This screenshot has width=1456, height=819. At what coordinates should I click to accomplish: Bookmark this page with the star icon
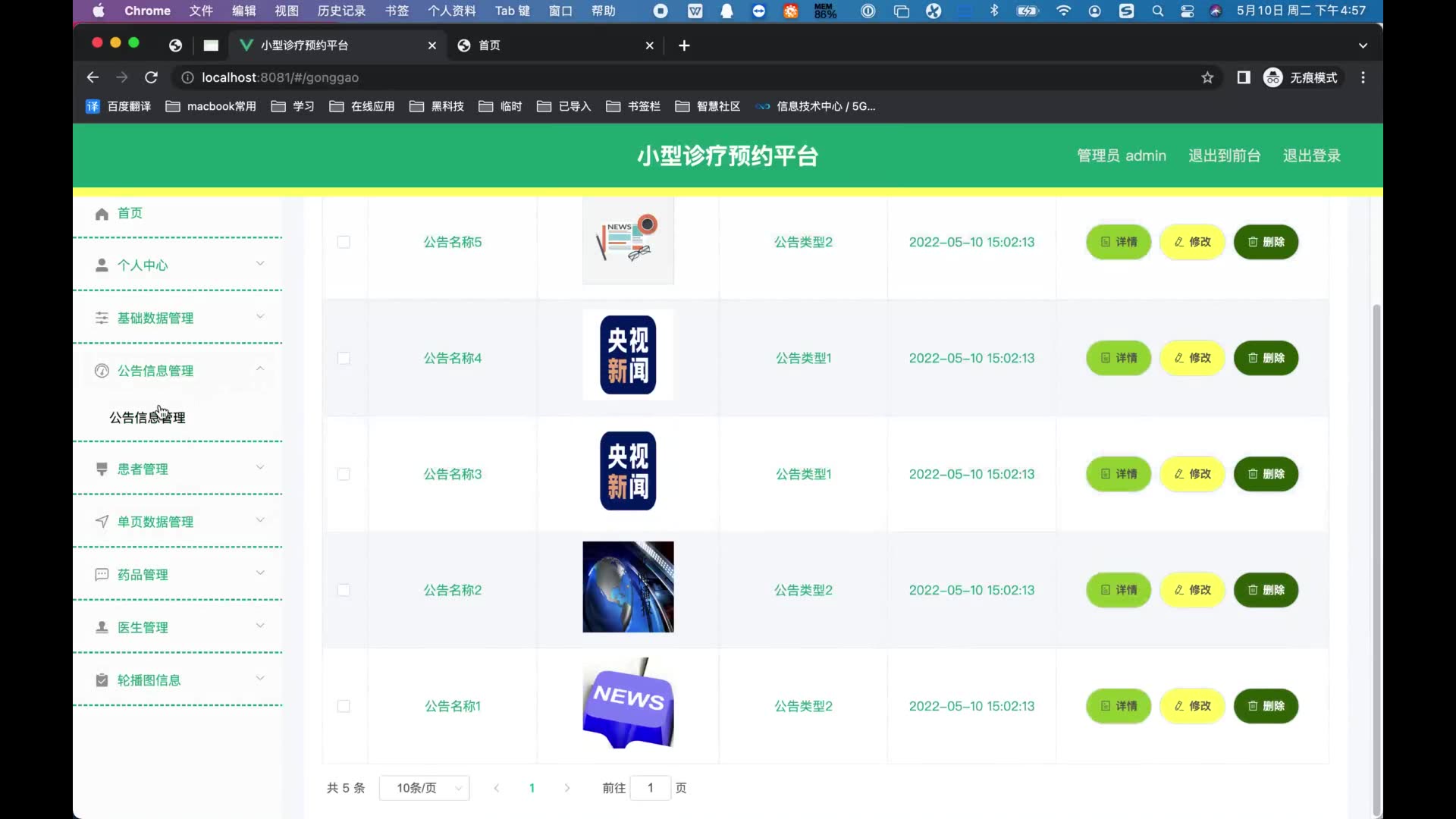click(x=1207, y=77)
